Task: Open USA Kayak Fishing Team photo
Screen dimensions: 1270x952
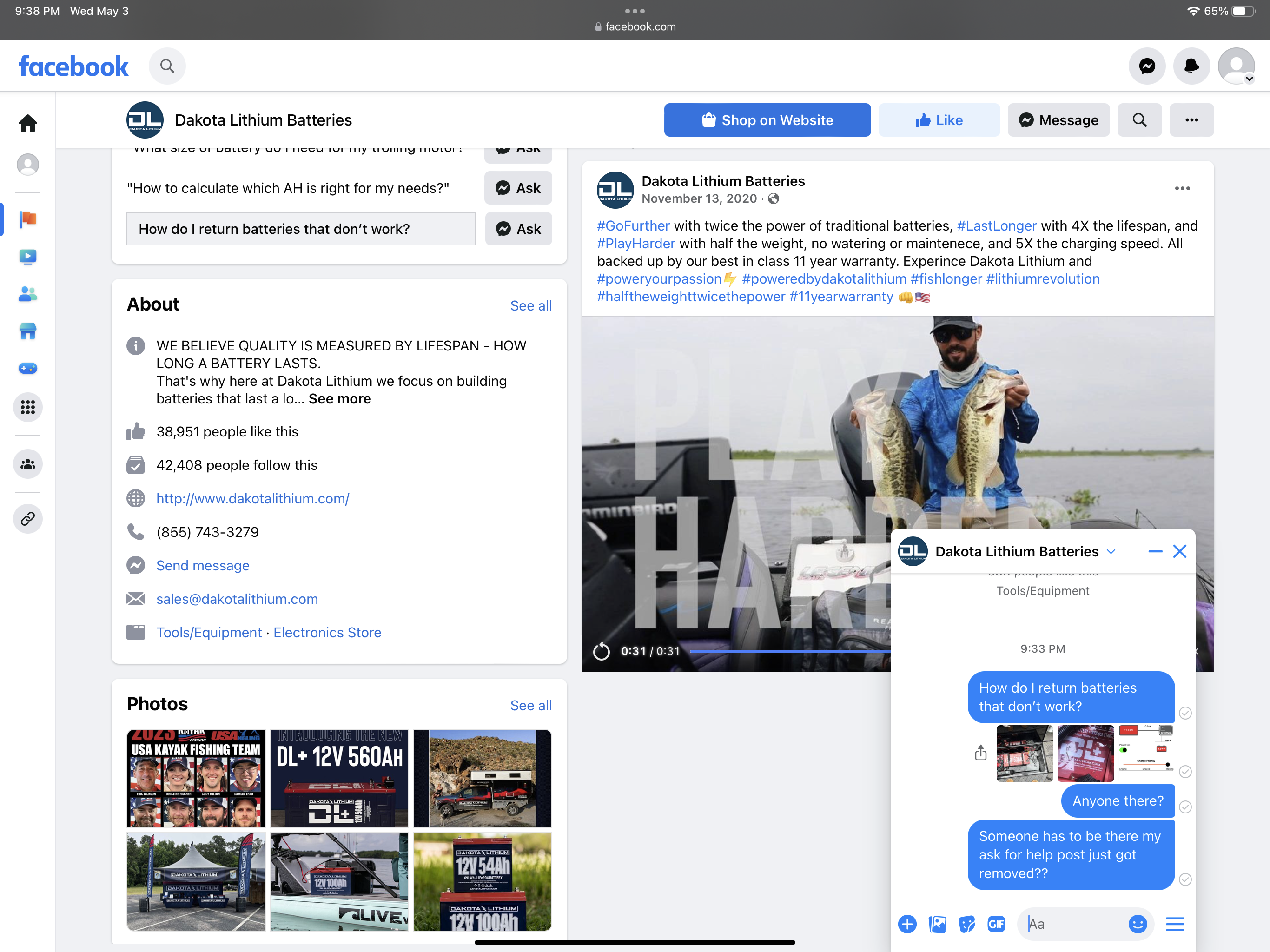Action: click(x=196, y=778)
